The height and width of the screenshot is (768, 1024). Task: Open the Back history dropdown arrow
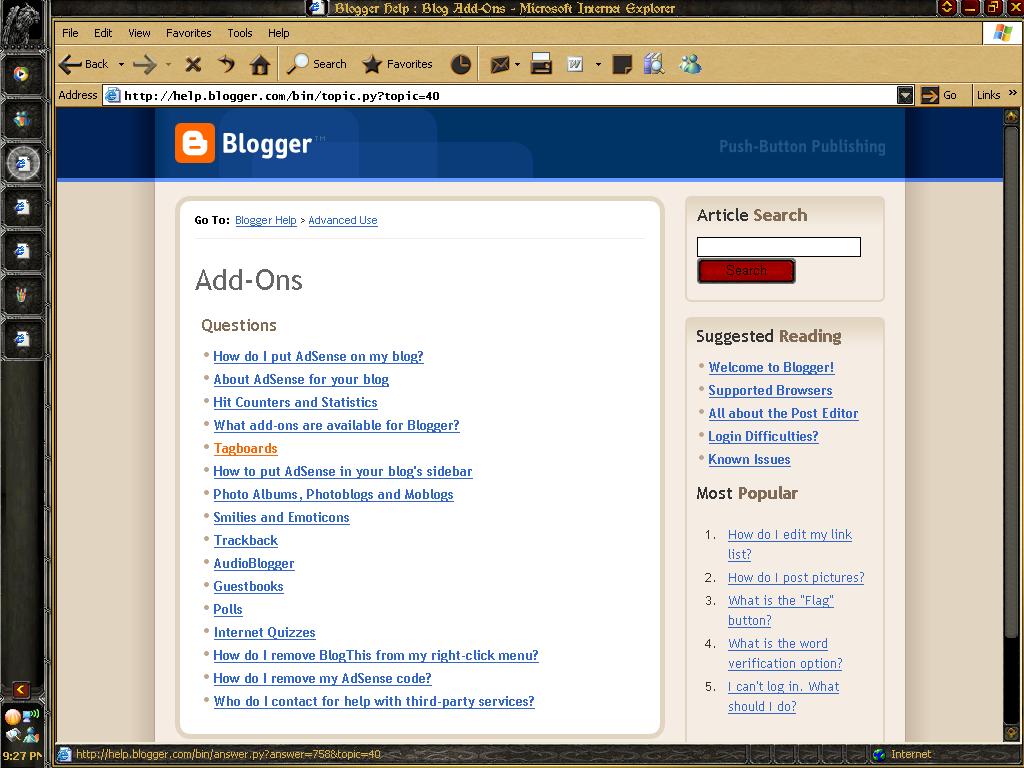coord(121,64)
